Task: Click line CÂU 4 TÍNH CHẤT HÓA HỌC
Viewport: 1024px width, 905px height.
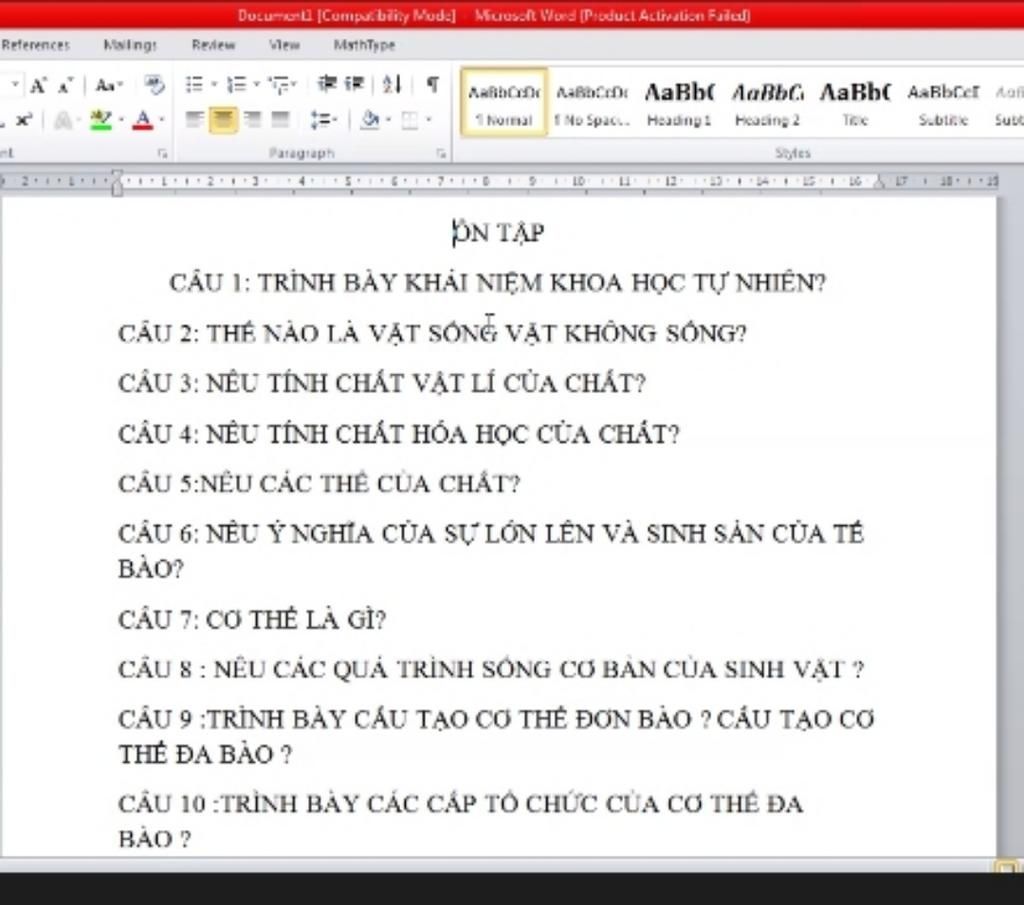Action: (x=398, y=434)
